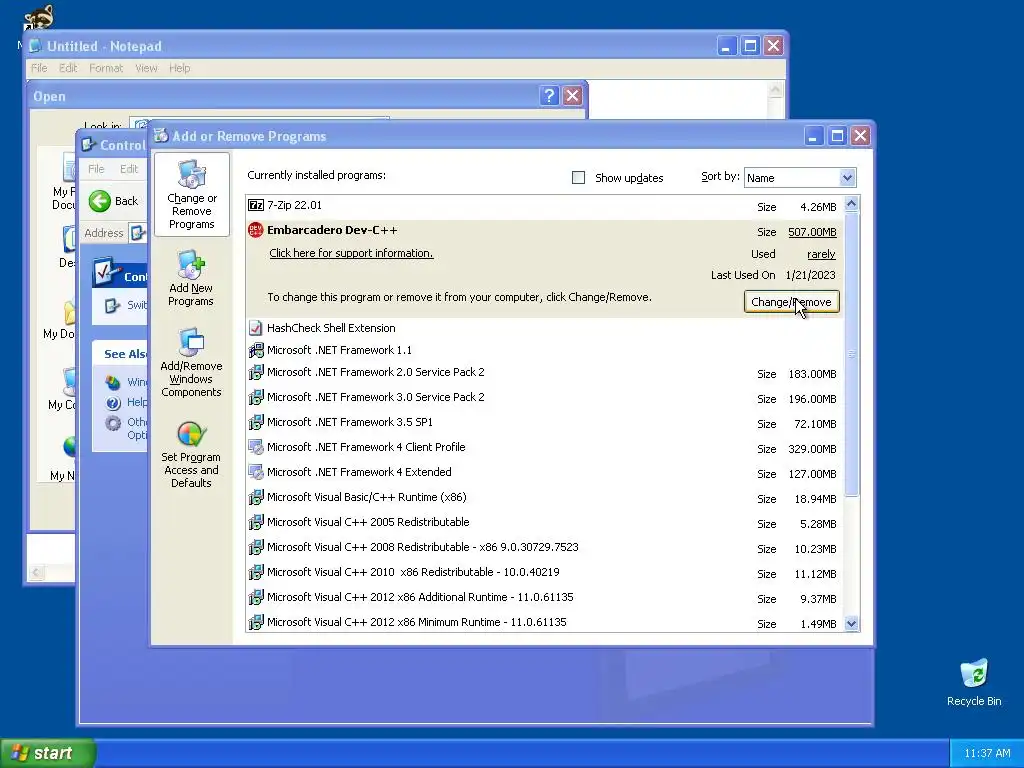Click the Add or Remove Programs title bar icon
The height and width of the screenshot is (768, 1024).
(161, 135)
